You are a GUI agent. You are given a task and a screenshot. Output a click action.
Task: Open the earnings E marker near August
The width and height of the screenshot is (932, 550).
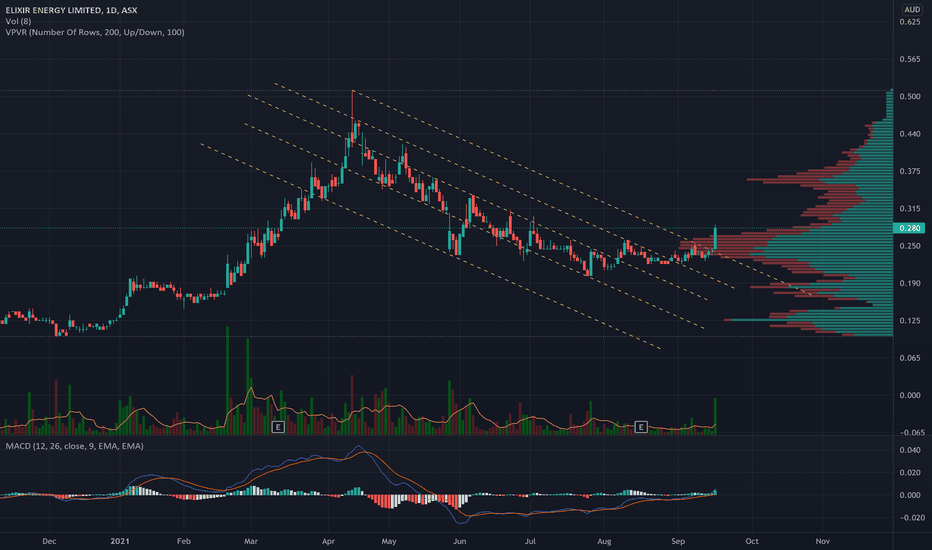(x=641, y=427)
